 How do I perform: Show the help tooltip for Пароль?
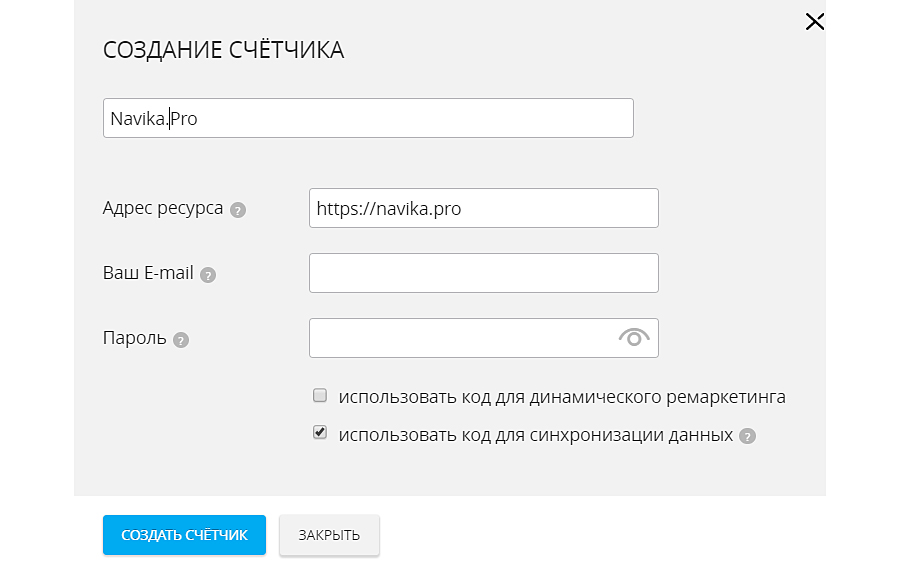coord(181,340)
